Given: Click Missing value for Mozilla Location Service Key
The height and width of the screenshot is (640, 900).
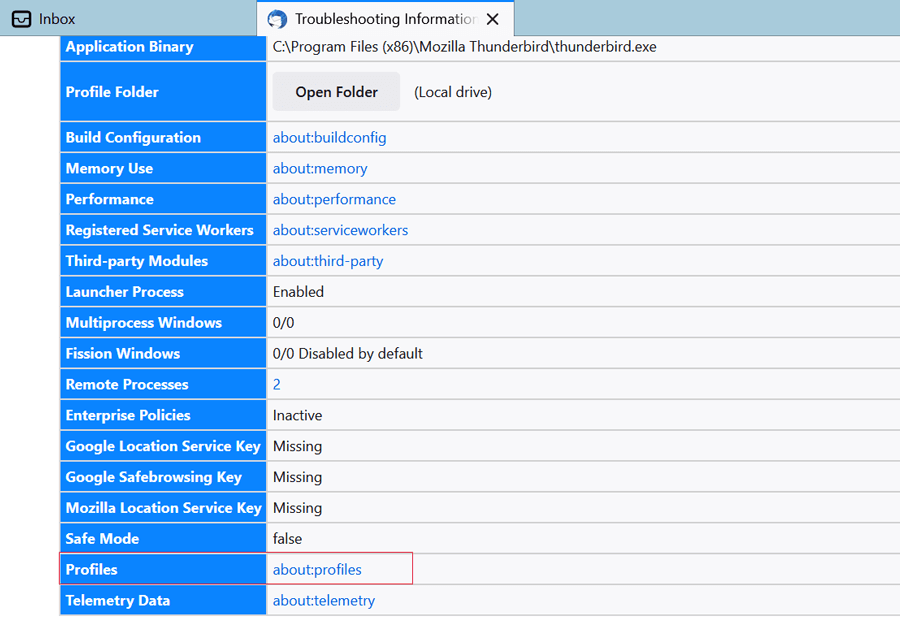Looking at the screenshot, I should pos(297,509).
